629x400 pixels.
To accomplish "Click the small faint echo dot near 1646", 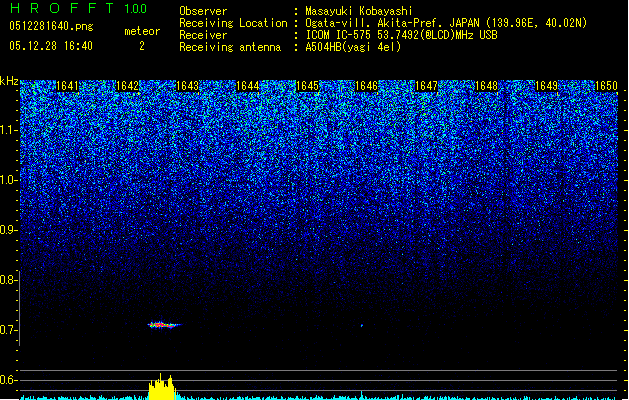I will pyautogui.click(x=361, y=325).
